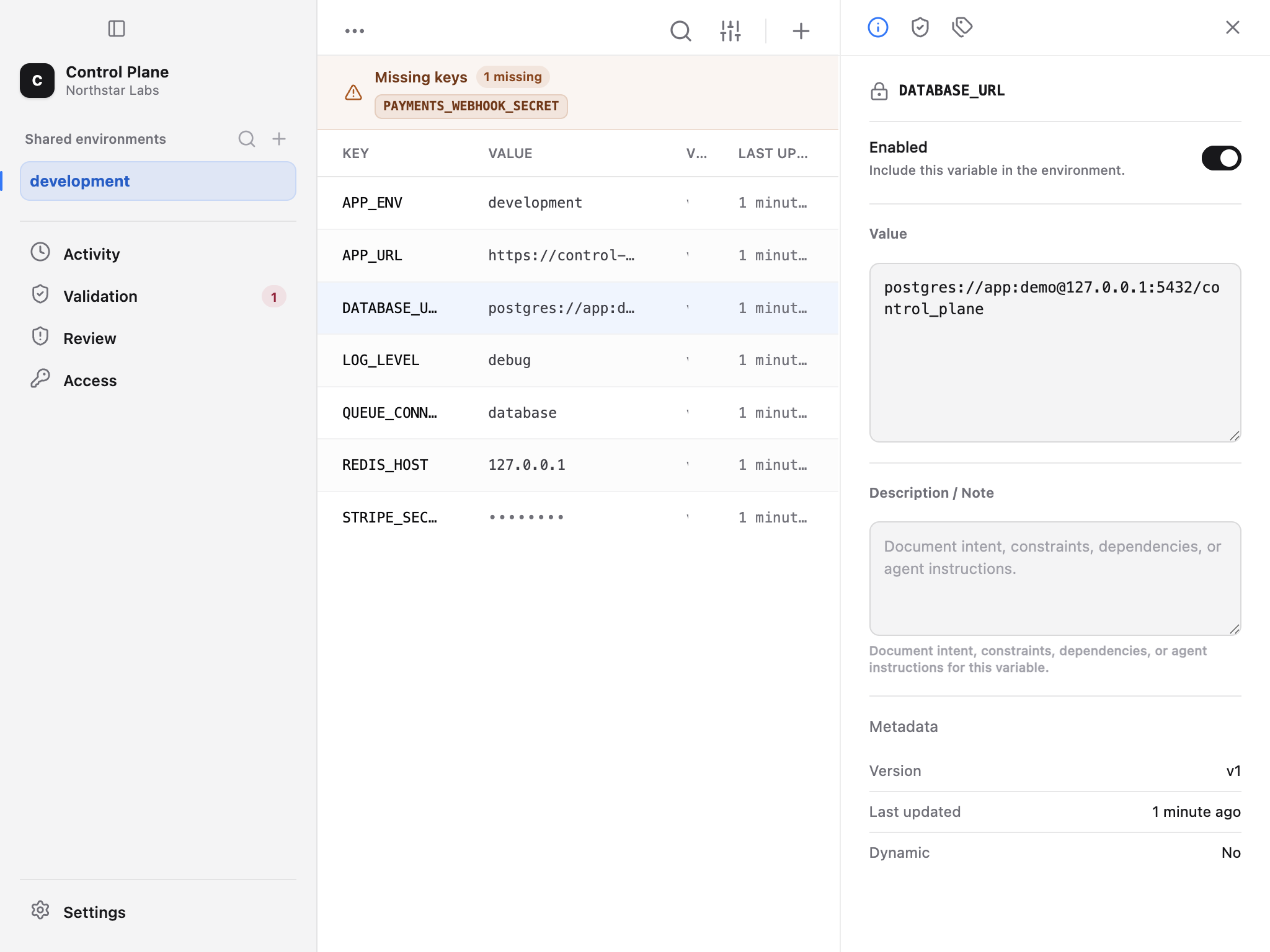Select the LOG_LEVEL row
The image size is (1270, 952).
(x=578, y=360)
